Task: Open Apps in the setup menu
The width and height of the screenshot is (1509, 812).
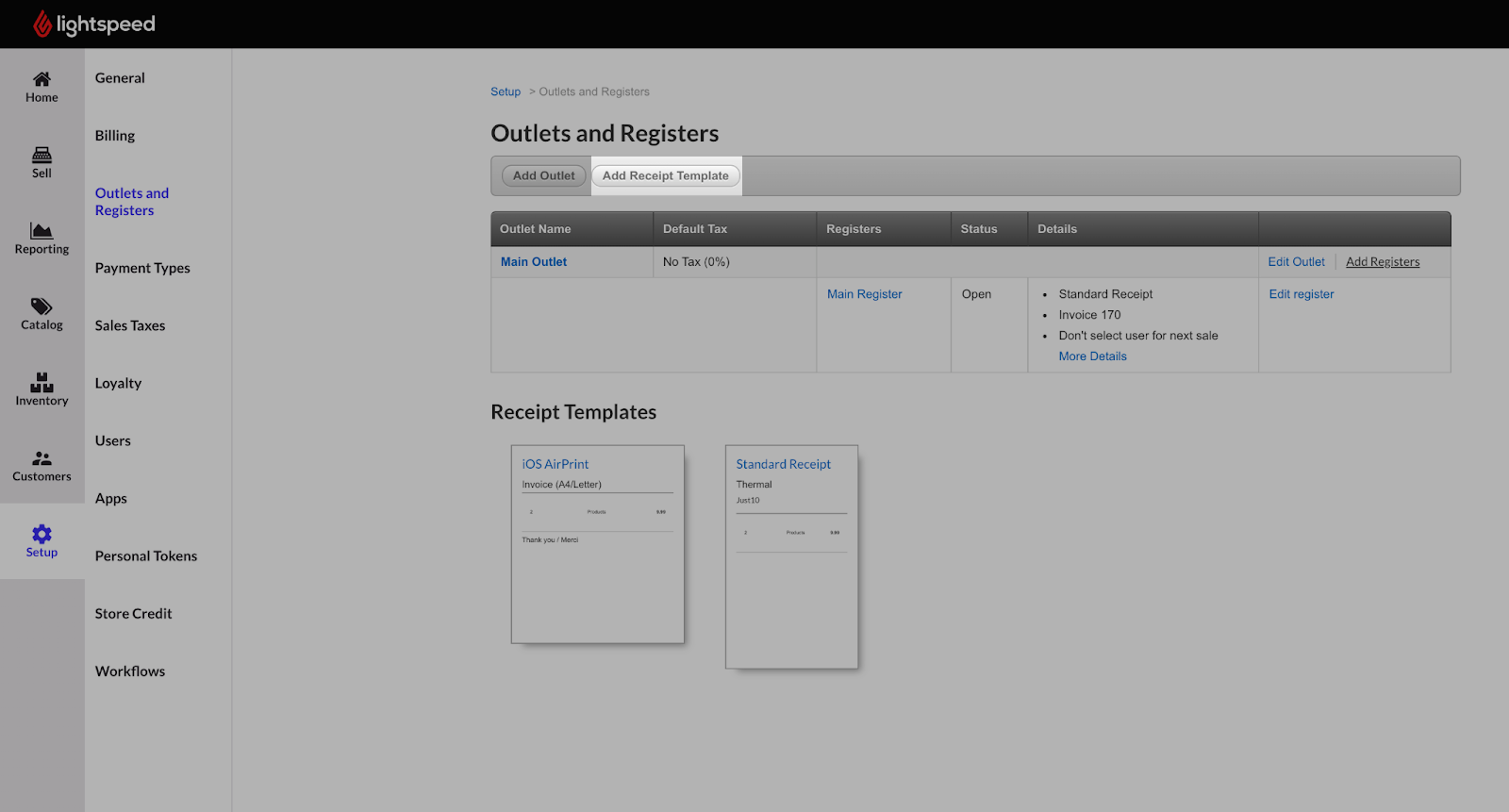Action: pos(111,499)
